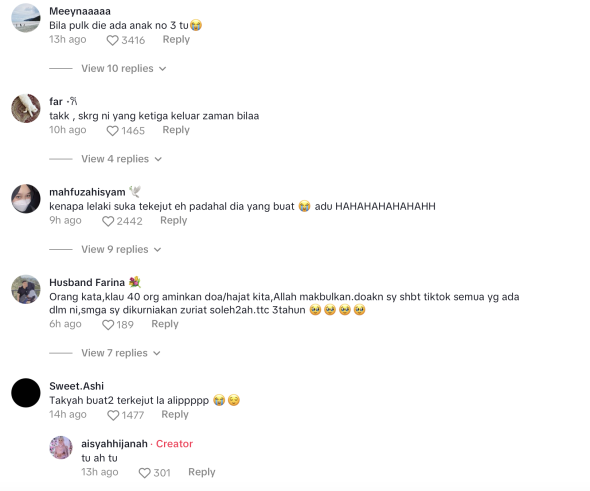Image resolution: width=590 pixels, height=491 pixels.
Task: Reply to Husband Farina's comment
Action: (x=165, y=324)
